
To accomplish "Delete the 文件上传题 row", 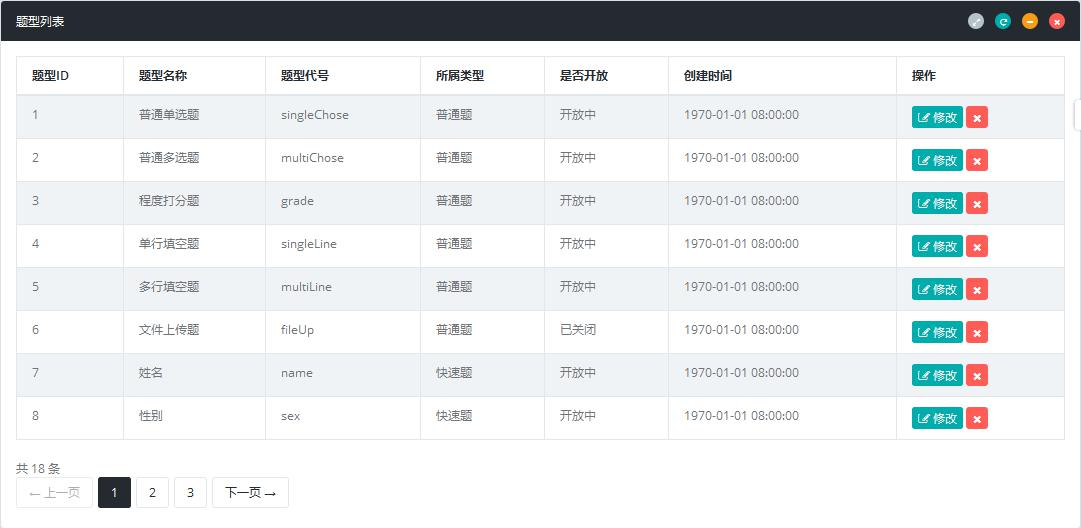I will (977, 332).
